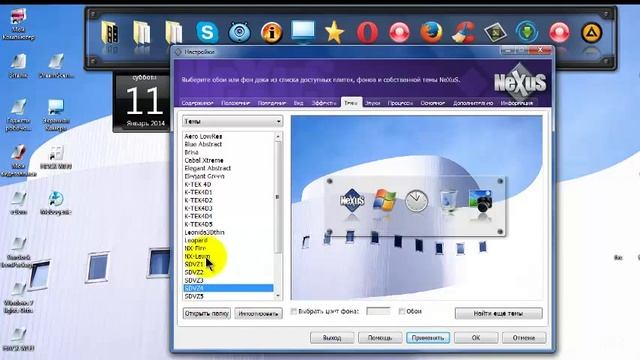Select the SDVZ3 theme
The height and width of the screenshot is (360, 640).
(194, 280)
